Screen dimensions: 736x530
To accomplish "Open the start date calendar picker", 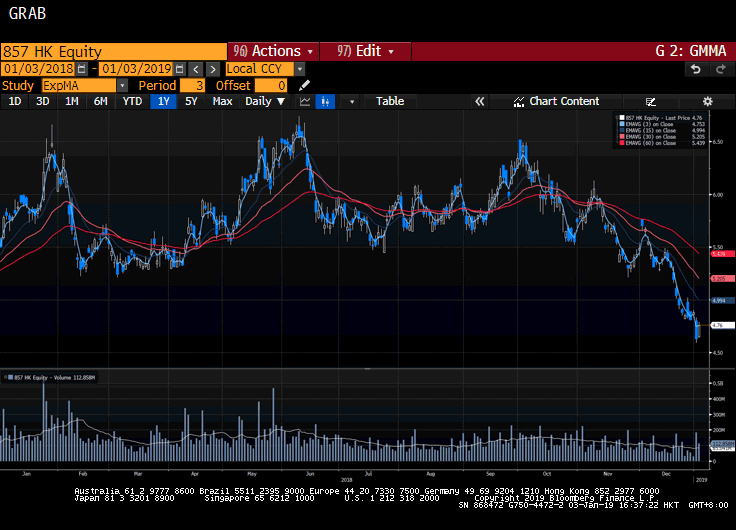I will (x=82, y=69).
